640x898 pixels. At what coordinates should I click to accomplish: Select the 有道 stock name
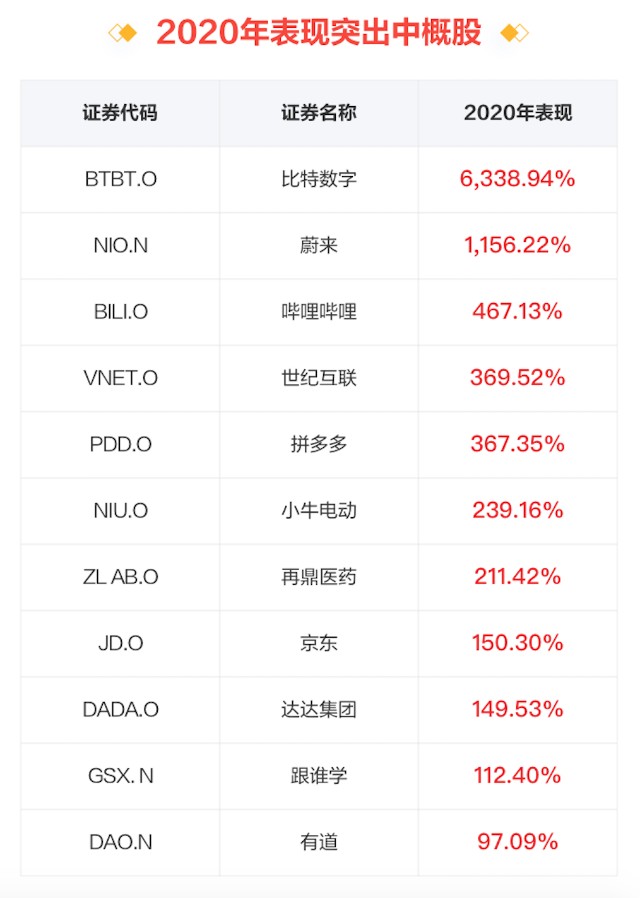point(319,842)
